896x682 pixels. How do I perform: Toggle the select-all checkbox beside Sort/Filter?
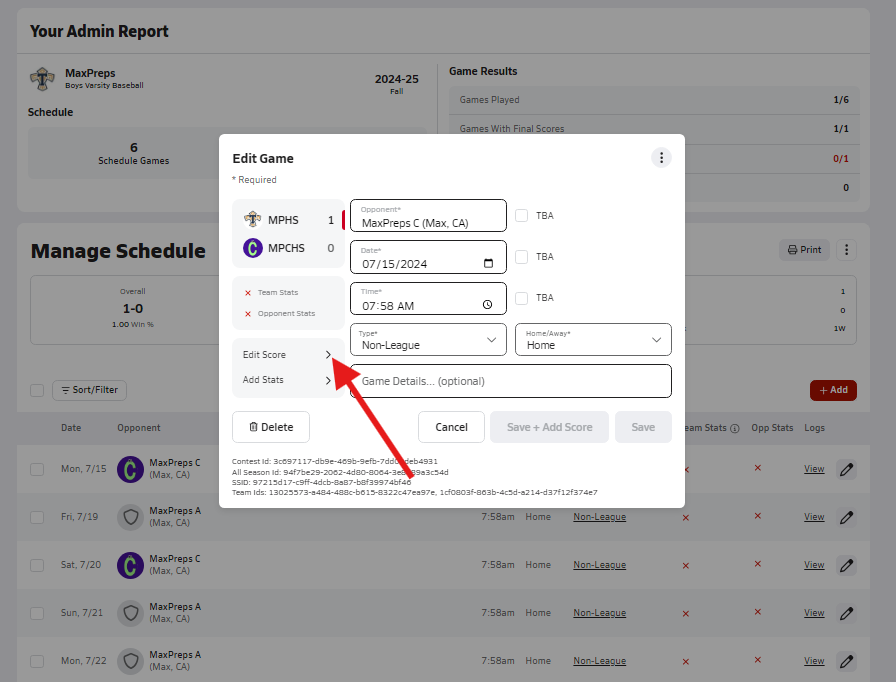point(37,390)
